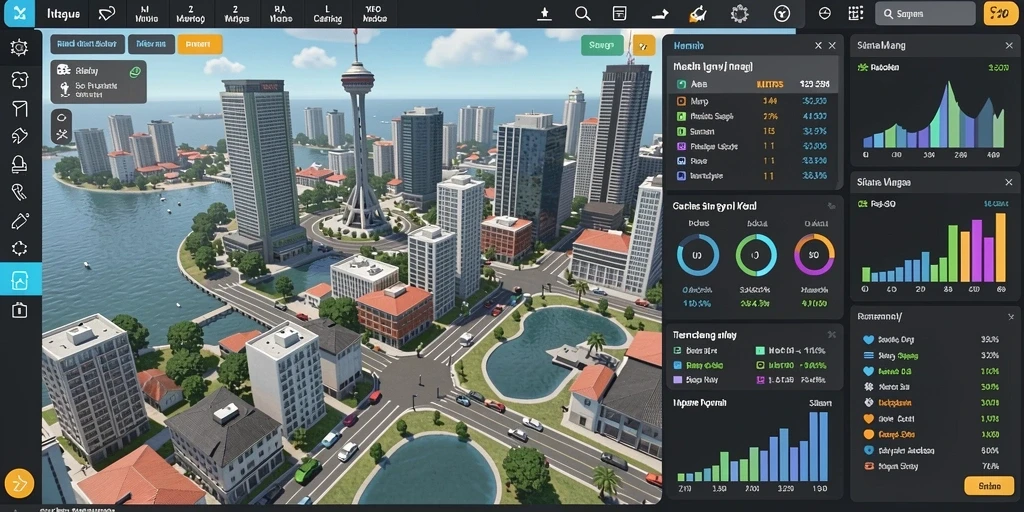This screenshot has width=1024, height=512.
Task: Expand the small icon beside the donut charts panel title
Action: [x=831, y=206]
